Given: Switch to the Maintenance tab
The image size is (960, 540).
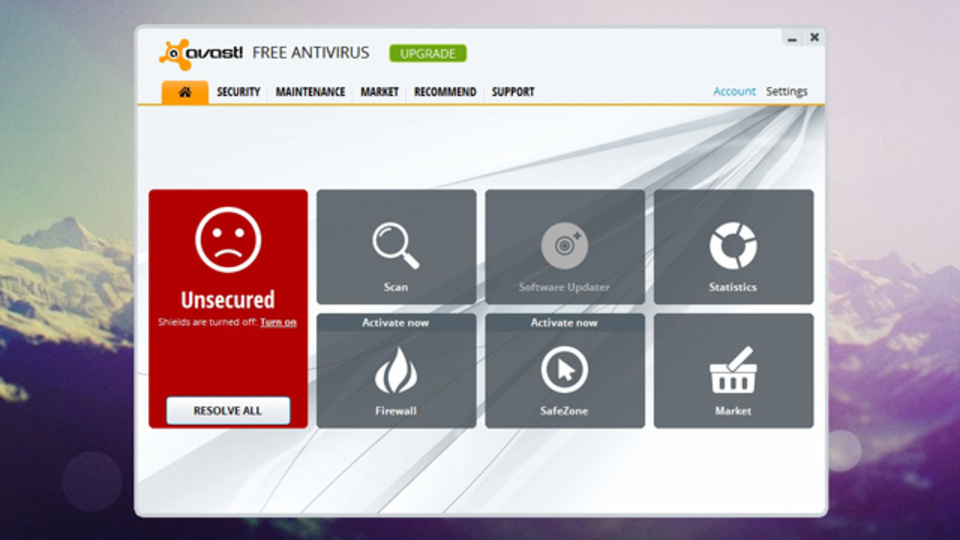Looking at the screenshot, I should 310,92.
